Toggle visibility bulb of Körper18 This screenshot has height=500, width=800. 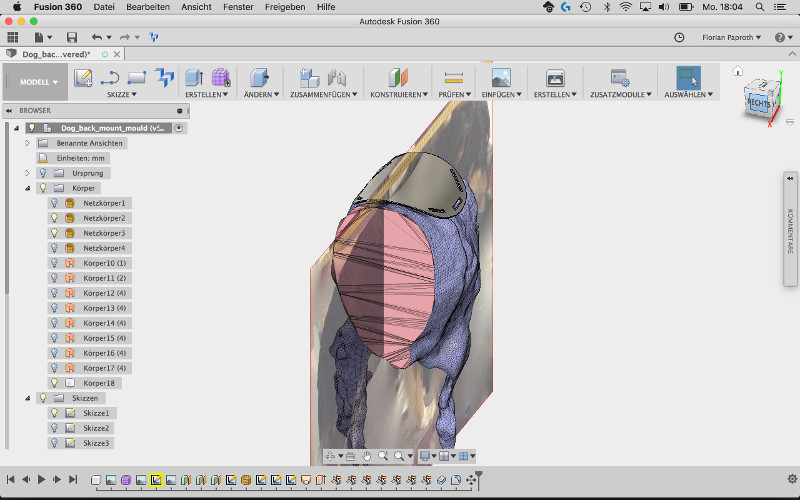point(54,383)
